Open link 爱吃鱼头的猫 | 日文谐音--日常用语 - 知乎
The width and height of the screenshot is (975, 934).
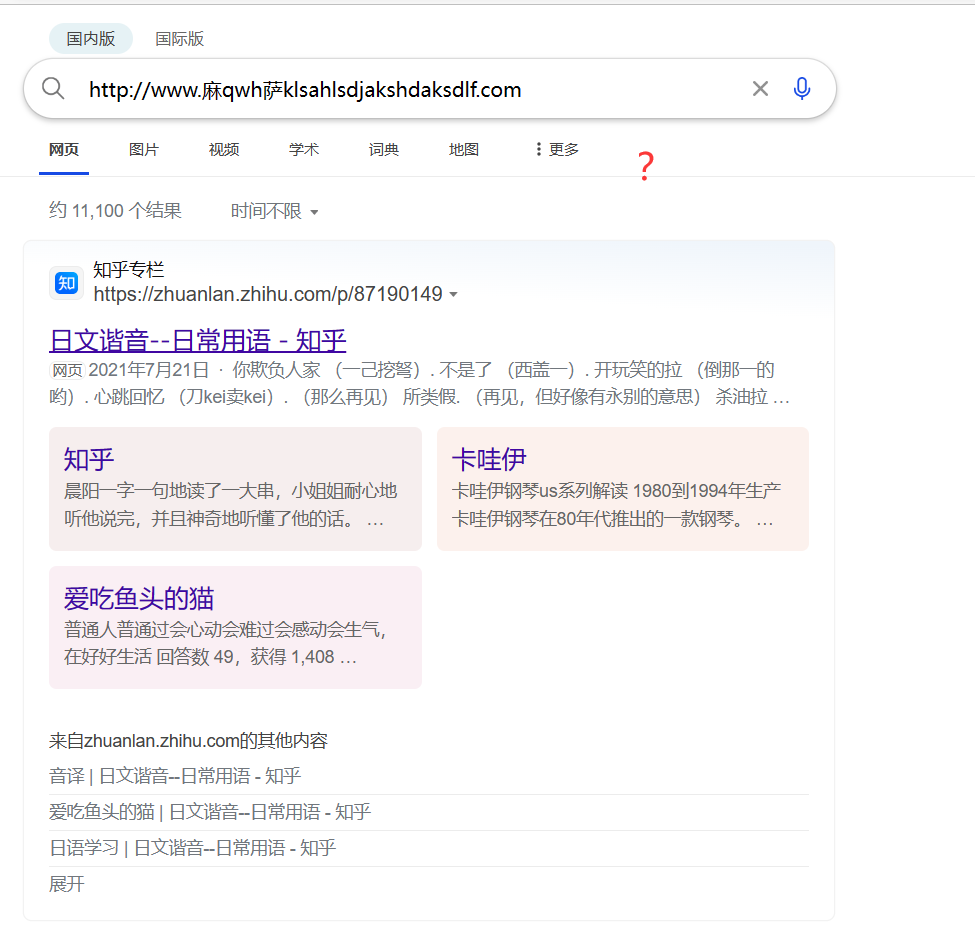210,811
